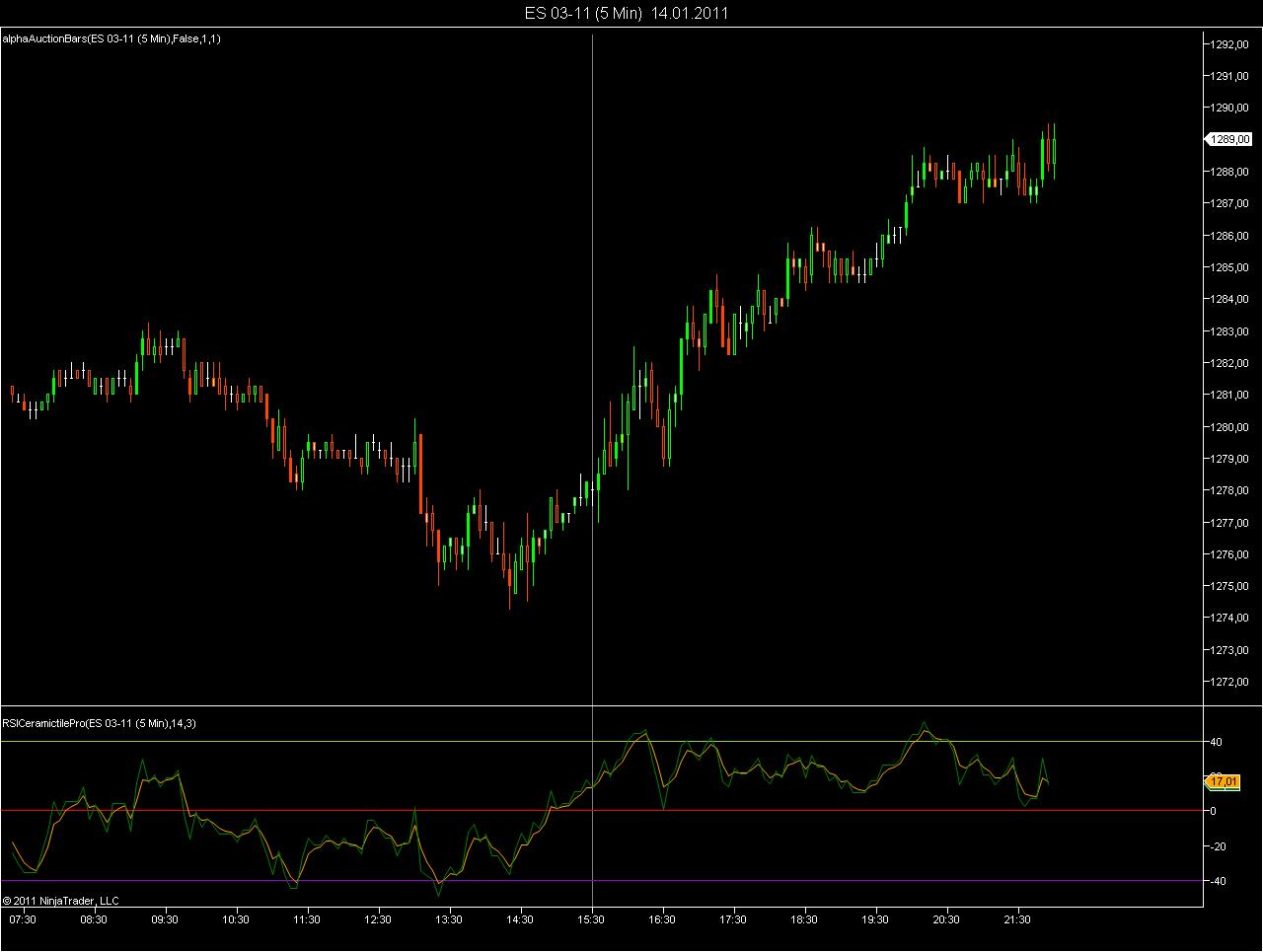1263x952 pixels.
Task: Click time axis label 21:30
Action: [1017, 919]
